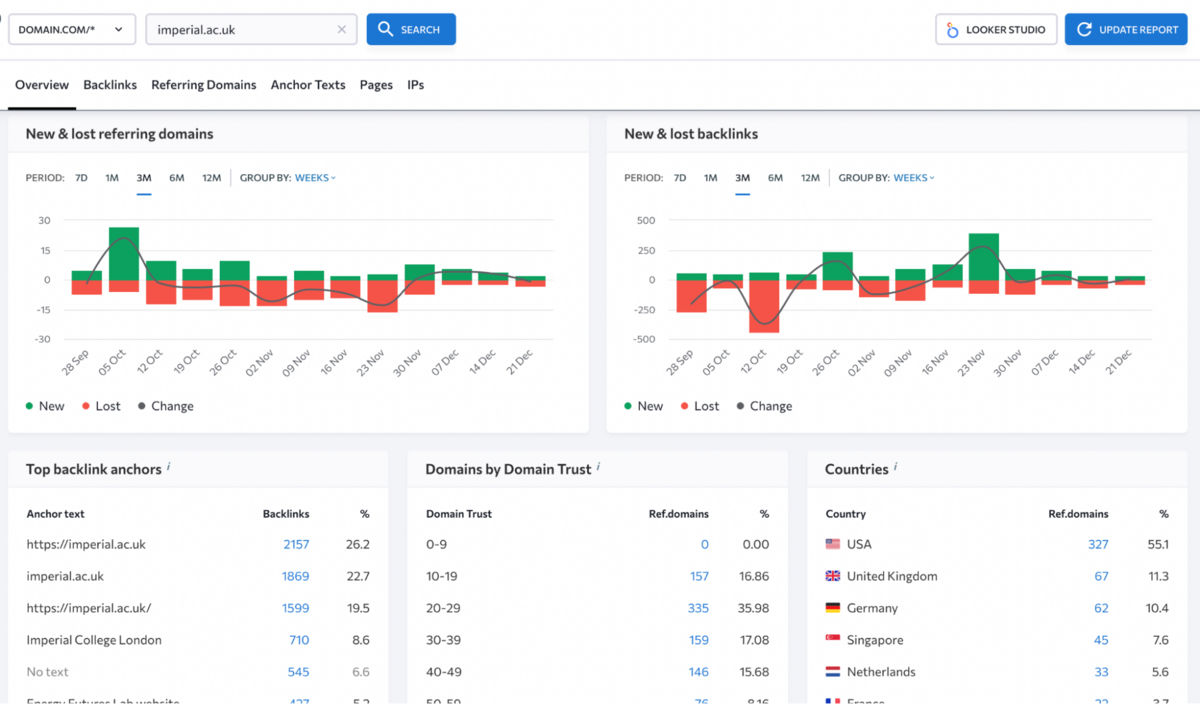Select 1M period for backlinks chart

(x=710, y=178)
